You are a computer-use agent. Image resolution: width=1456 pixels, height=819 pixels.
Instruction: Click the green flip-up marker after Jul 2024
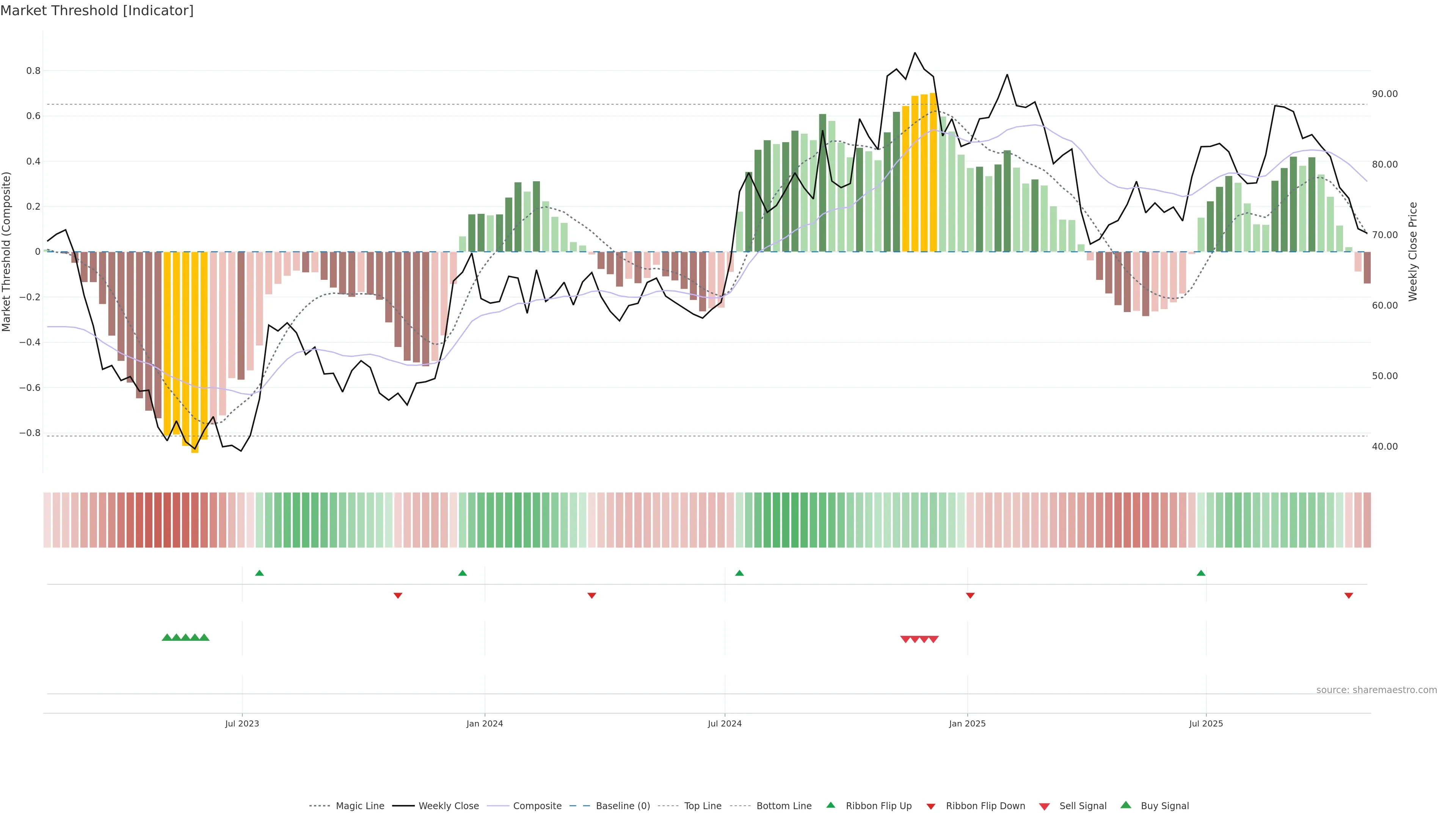[x=739, y=573]
